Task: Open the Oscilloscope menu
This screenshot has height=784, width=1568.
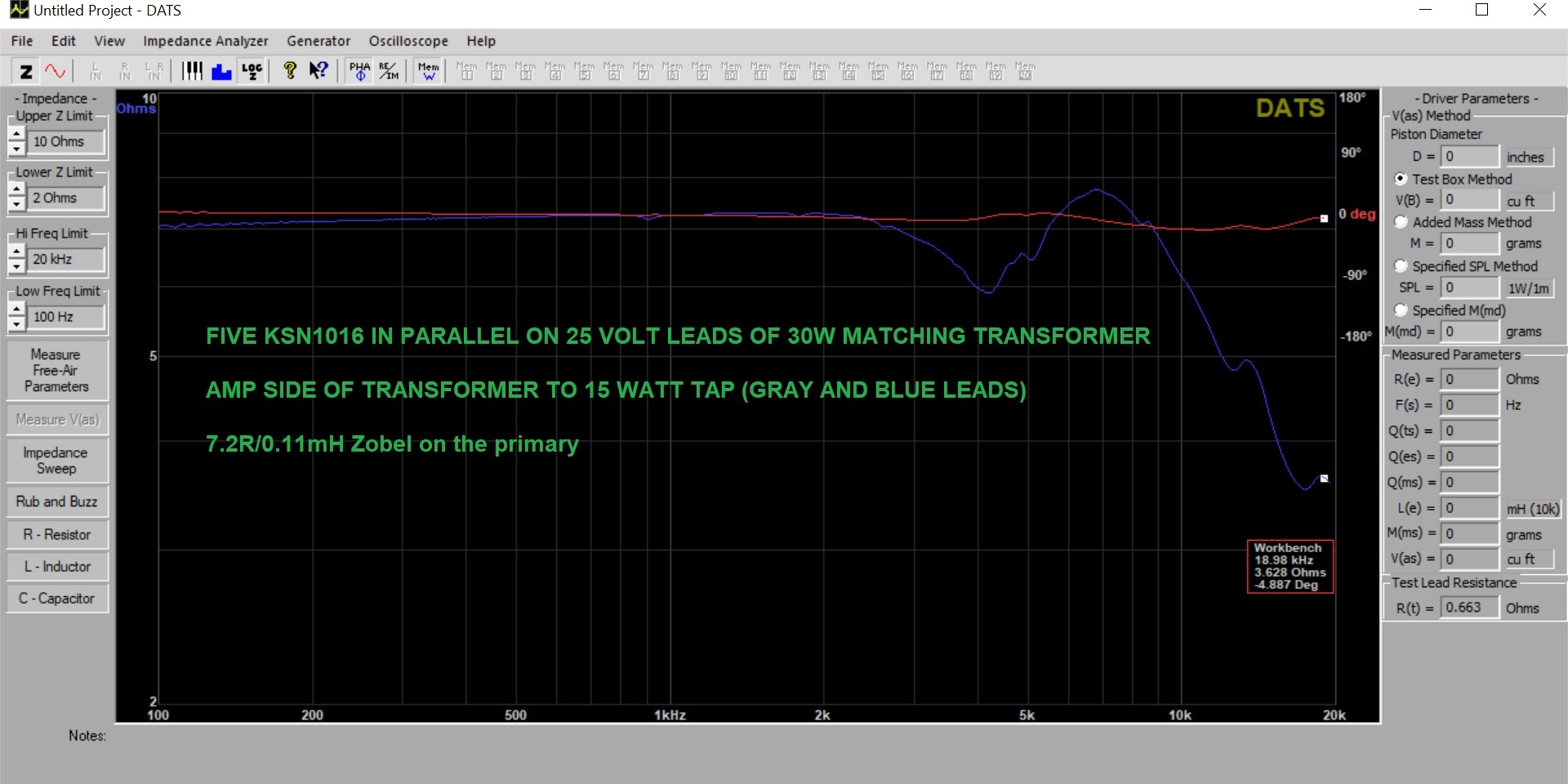Action: point(408,41)
